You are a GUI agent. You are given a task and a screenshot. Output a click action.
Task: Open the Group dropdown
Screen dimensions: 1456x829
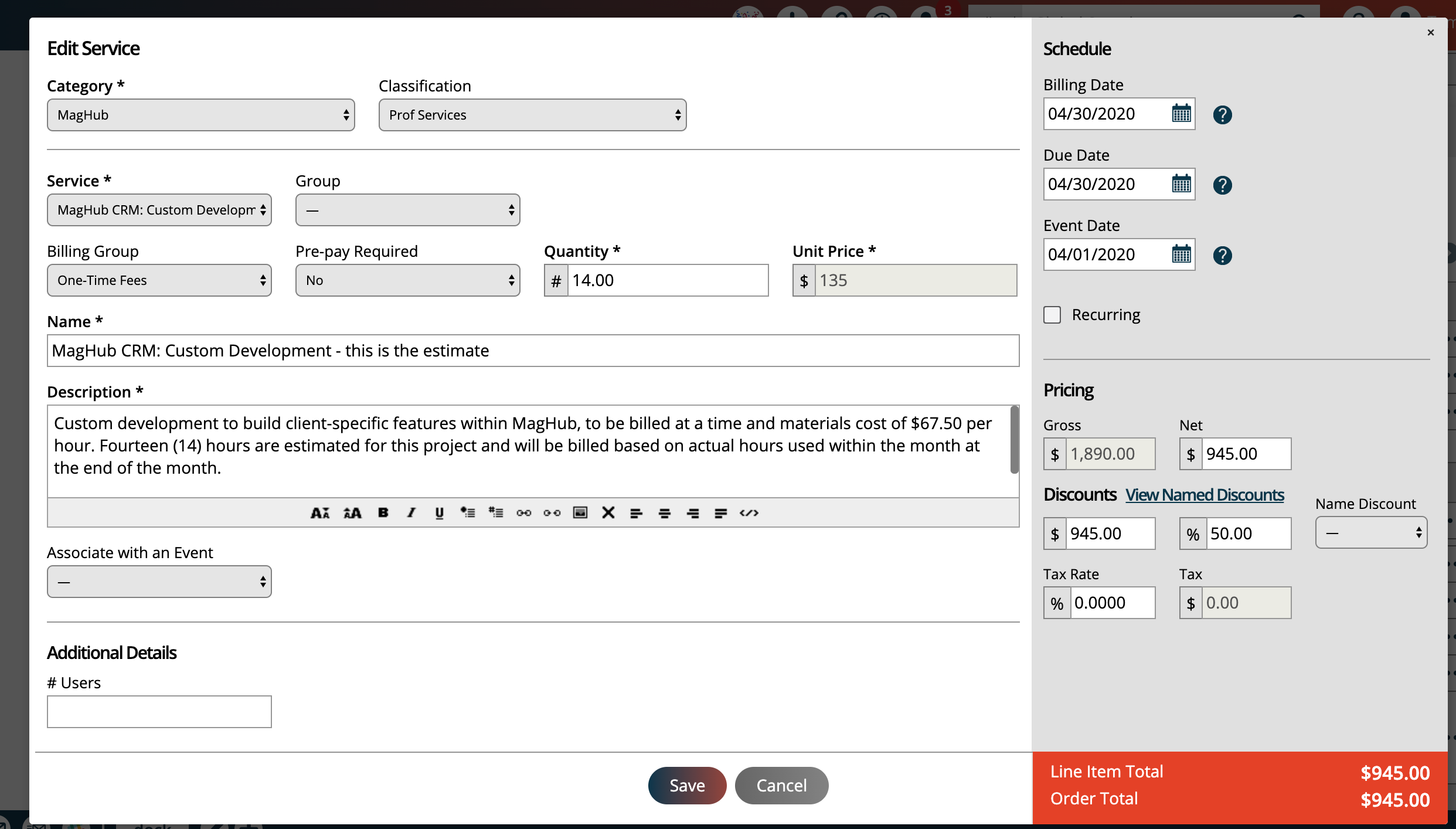click(x=408, y=210)
